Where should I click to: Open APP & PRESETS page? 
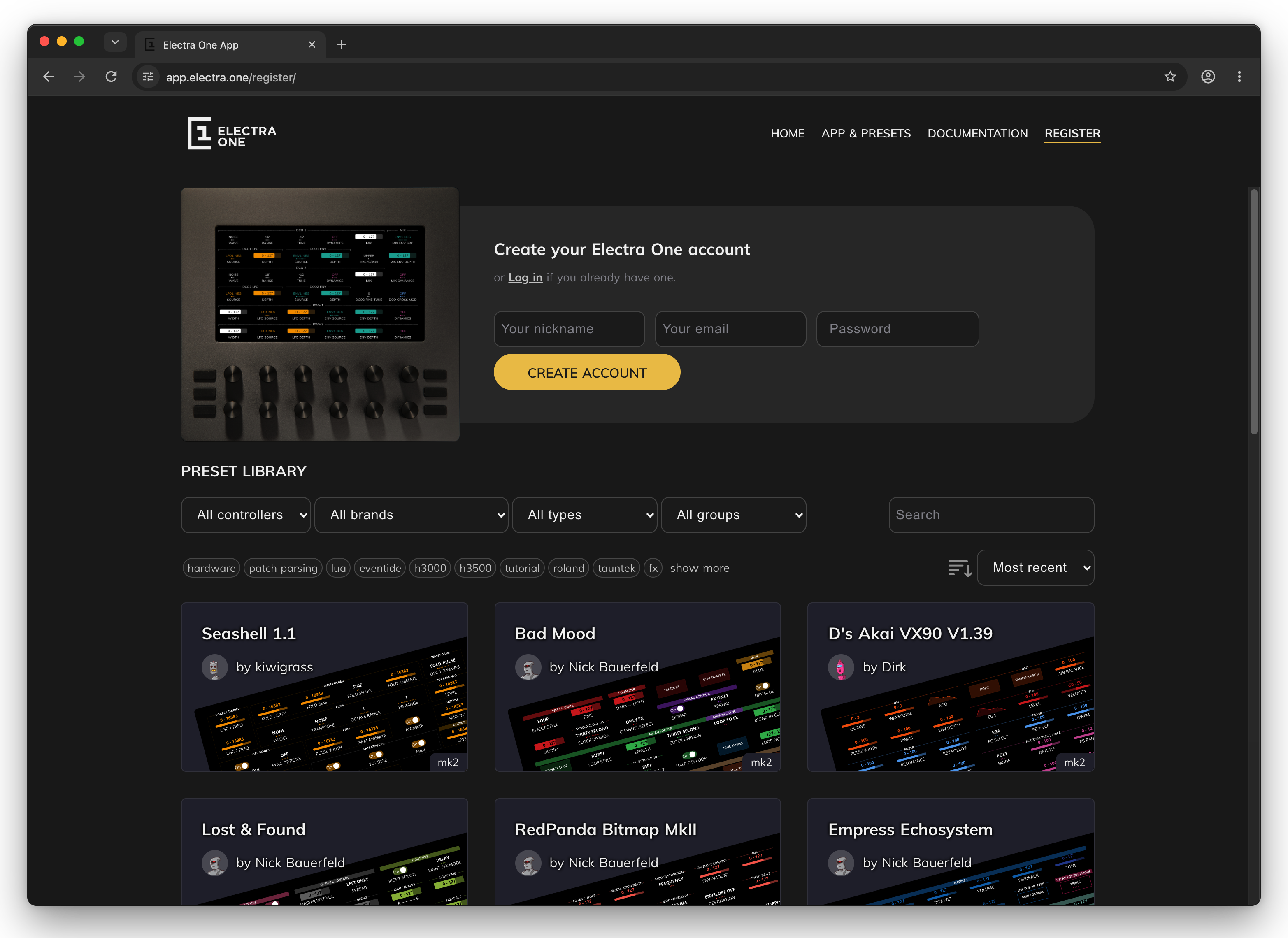[x=866, y=133]
